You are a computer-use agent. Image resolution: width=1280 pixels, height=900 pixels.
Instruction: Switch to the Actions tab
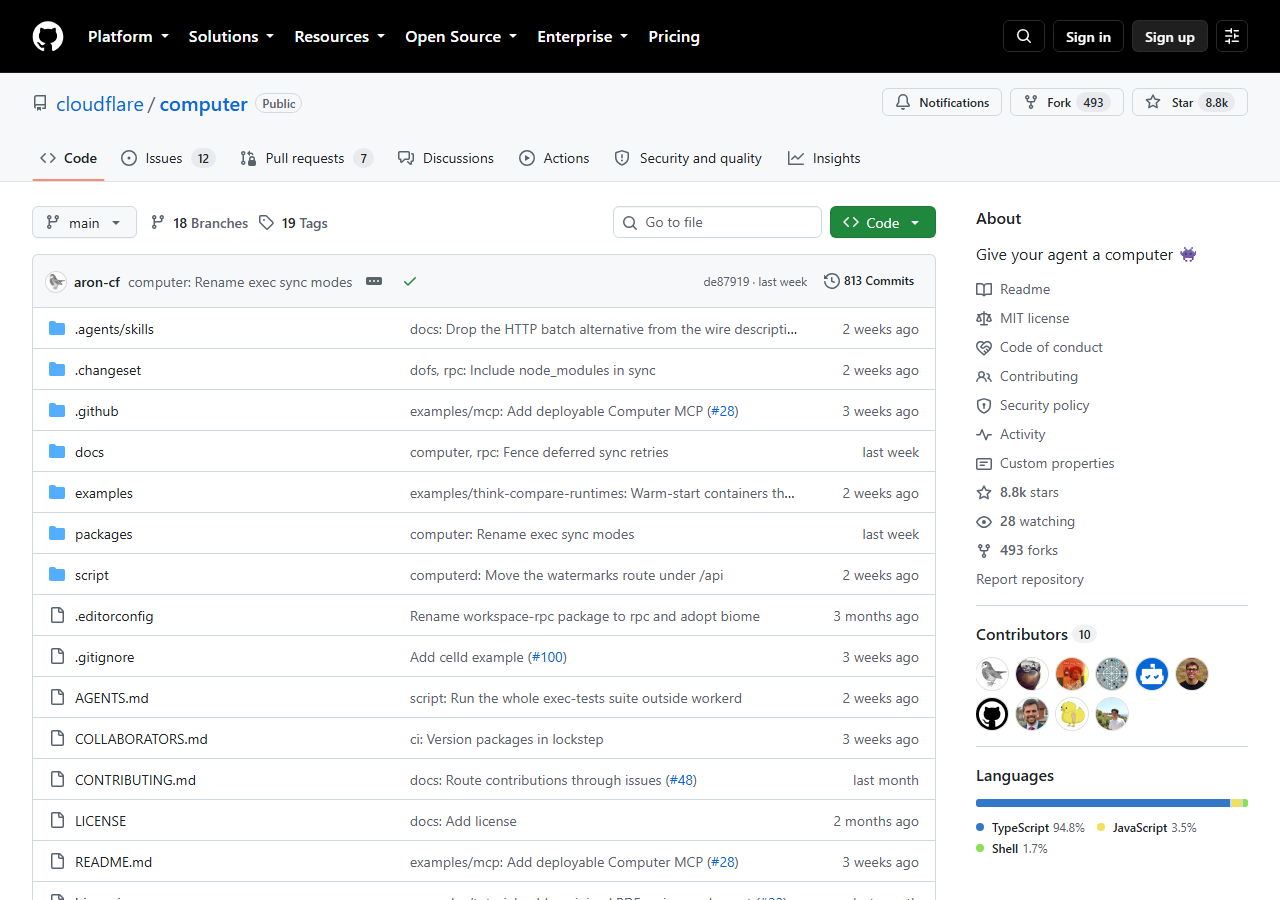click(x=554, y=158)
